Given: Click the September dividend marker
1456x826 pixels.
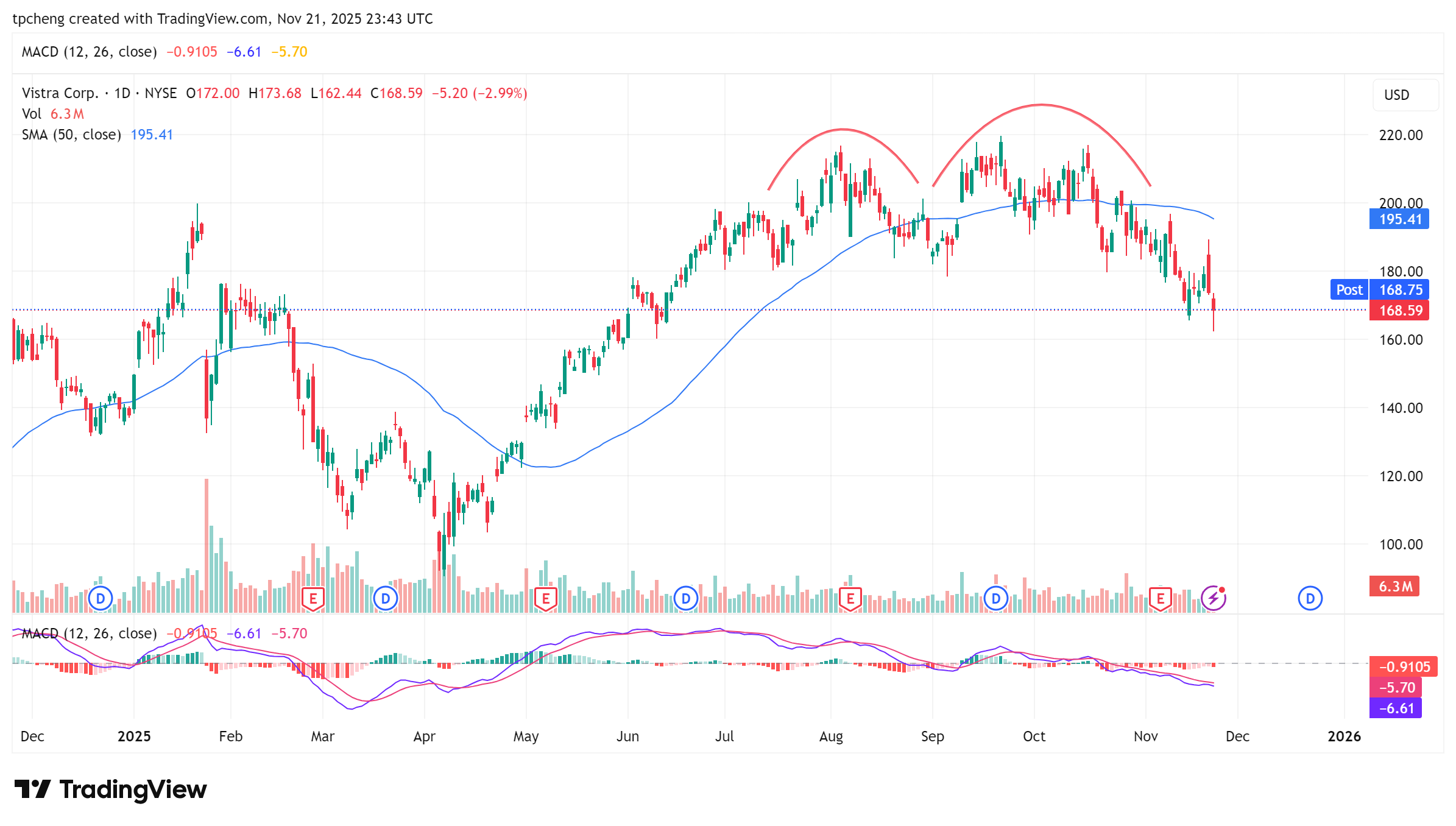Looking at the screenshot, I should 995,598.
